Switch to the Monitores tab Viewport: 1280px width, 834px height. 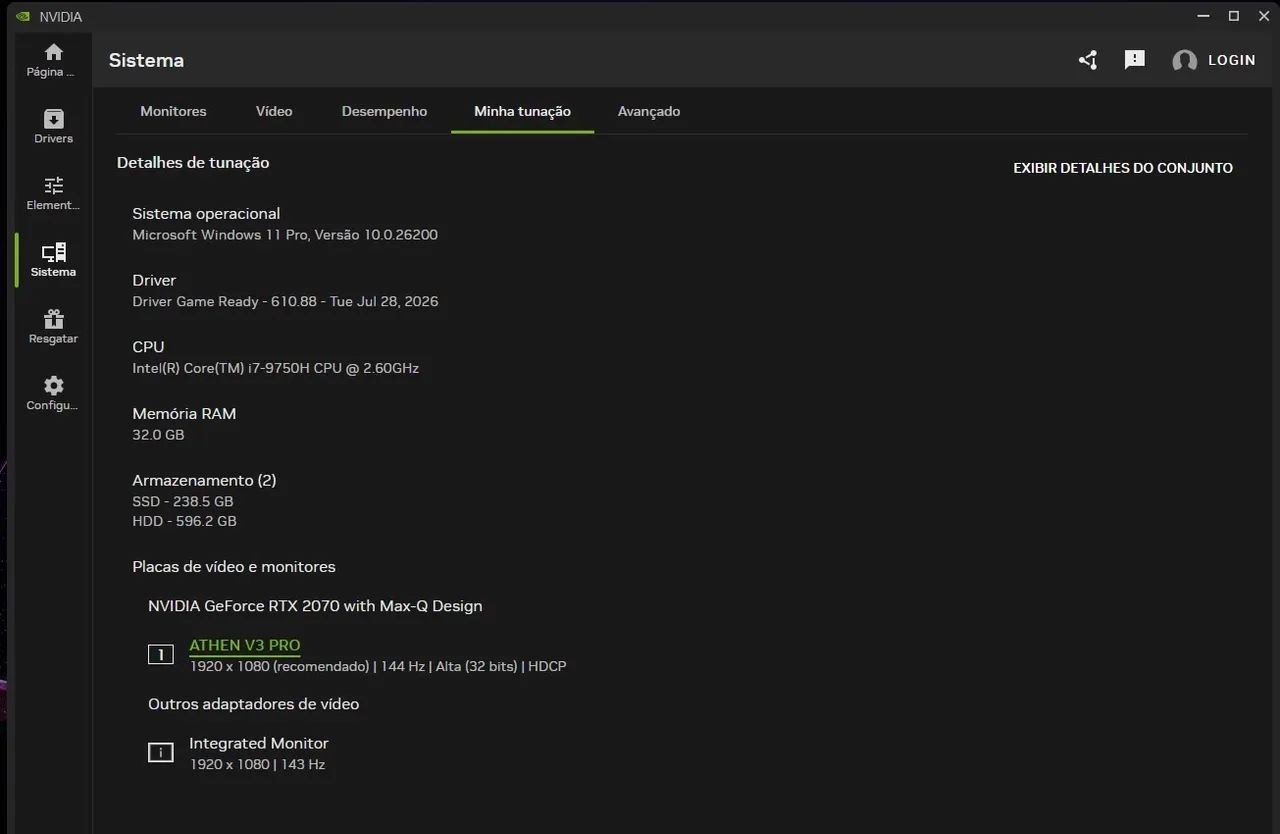(173, 111)
